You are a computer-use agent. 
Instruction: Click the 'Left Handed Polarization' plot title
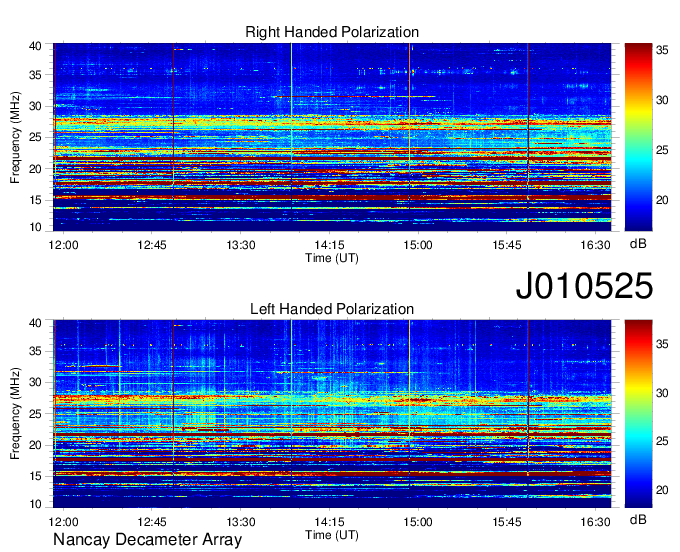pyautogui.click(x=332, y=309)
